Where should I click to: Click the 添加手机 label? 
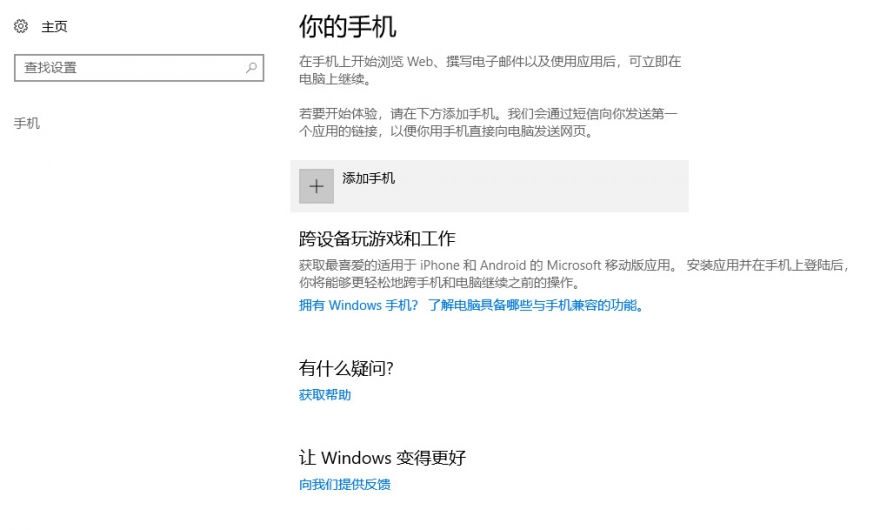tap(369, 179)
